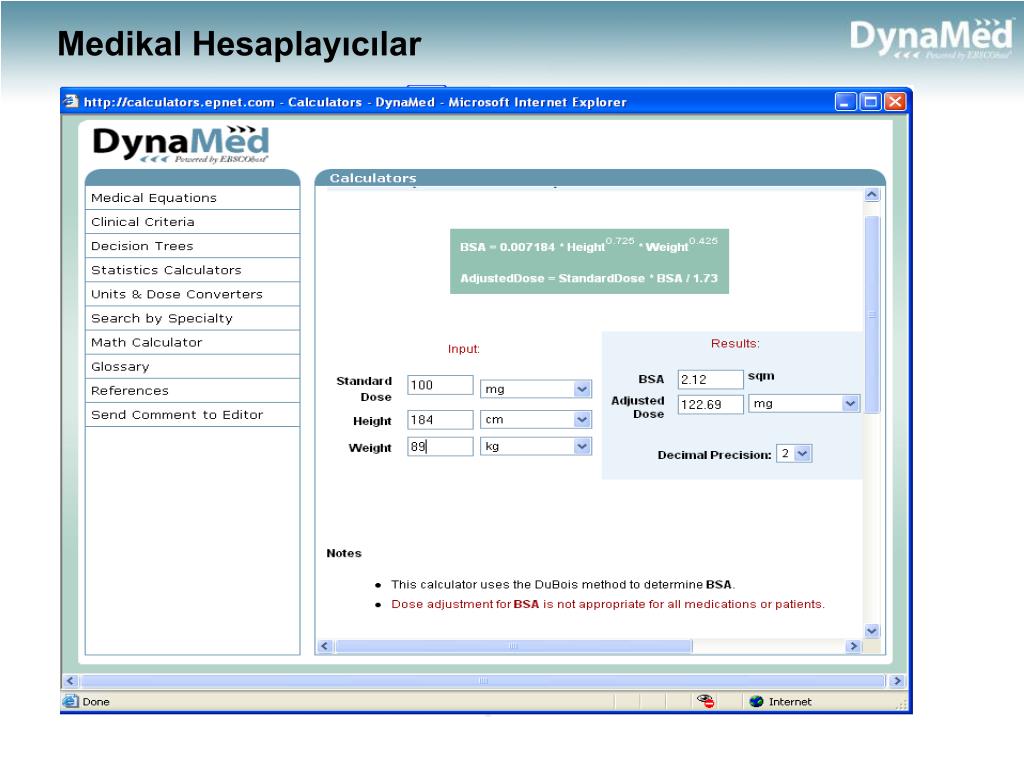1024x768 pixels.
Task: Select Decision Trees in the sidebar
Action: [x=193, y=246]
